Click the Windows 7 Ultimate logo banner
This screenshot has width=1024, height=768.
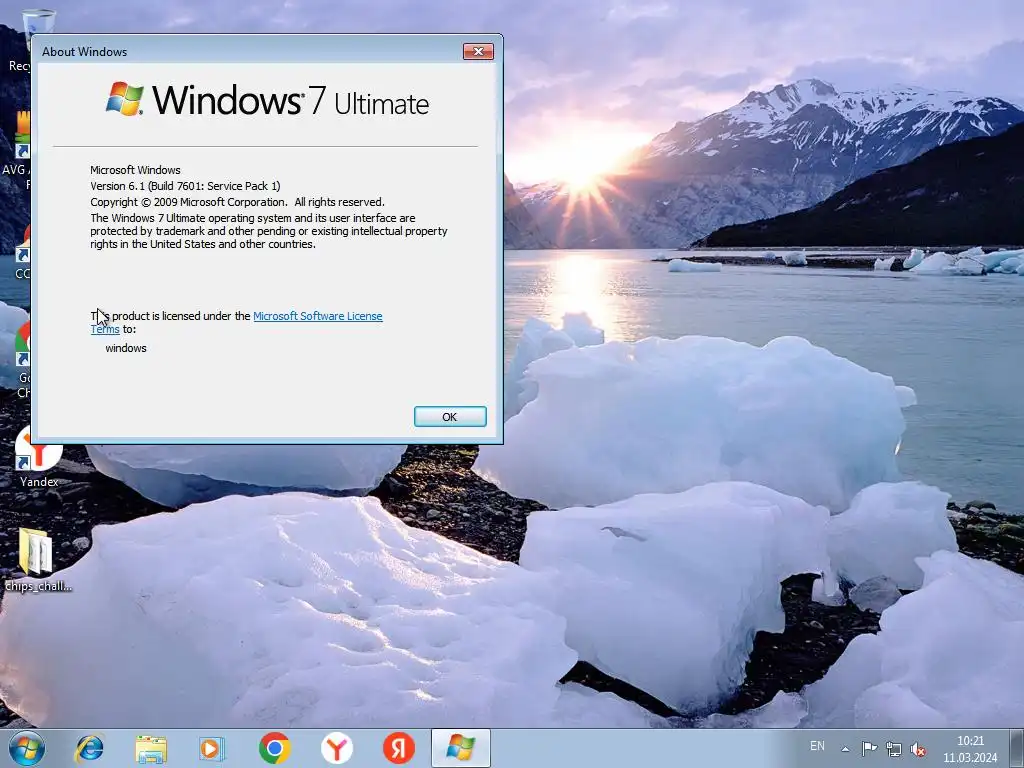coord(267,100)
